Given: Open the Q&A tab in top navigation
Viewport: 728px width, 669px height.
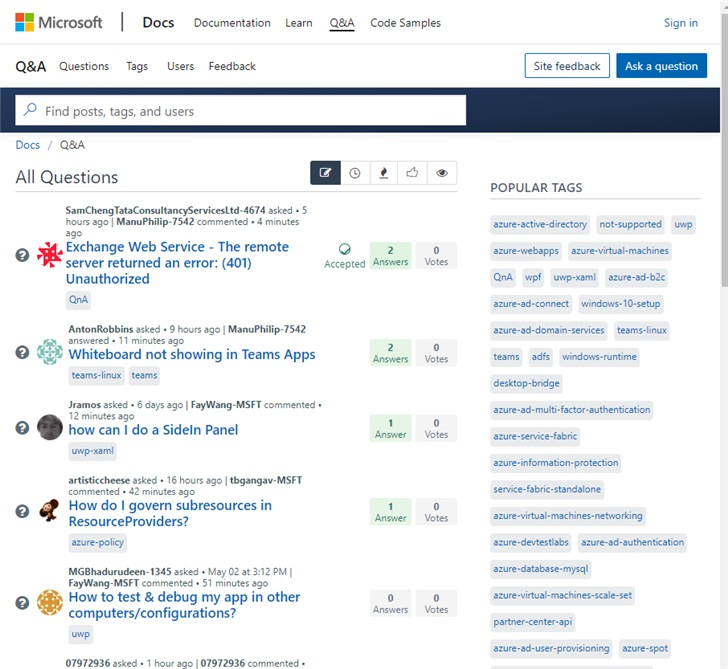Looking at the screenshot, I should 342,23.
